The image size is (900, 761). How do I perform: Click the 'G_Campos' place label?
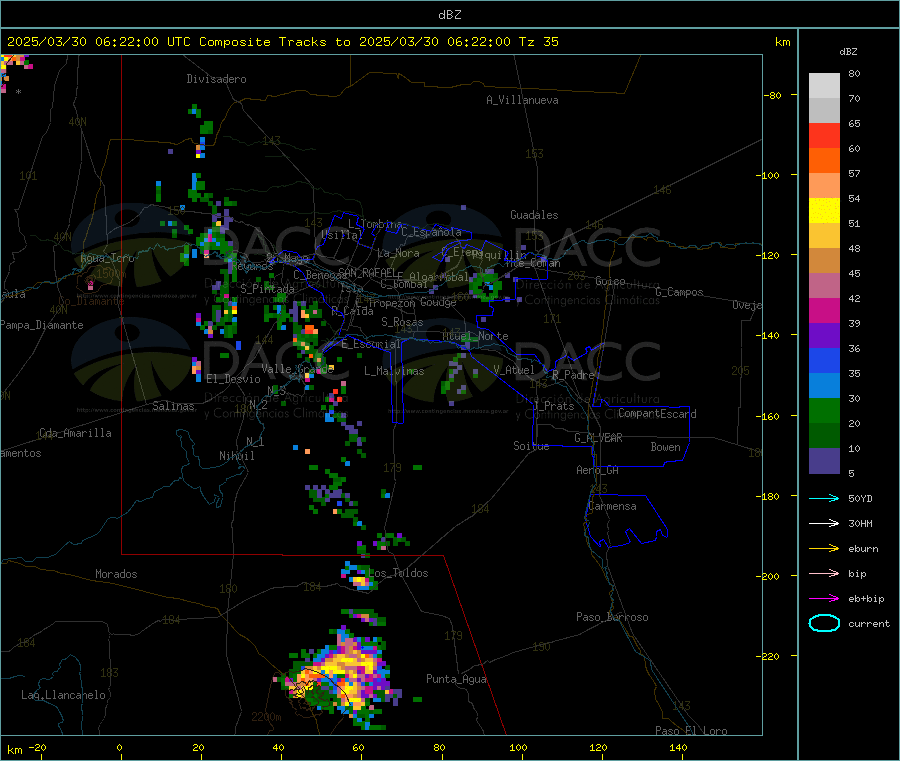[679, 292]
